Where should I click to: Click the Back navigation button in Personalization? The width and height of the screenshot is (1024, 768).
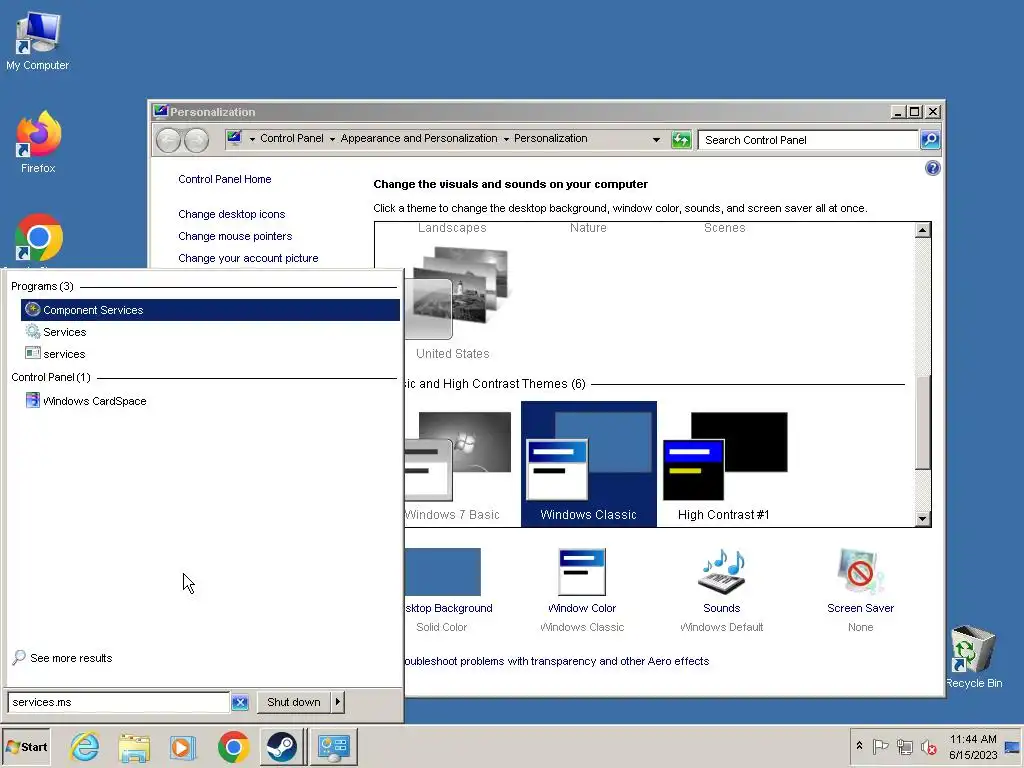[168, 140]
